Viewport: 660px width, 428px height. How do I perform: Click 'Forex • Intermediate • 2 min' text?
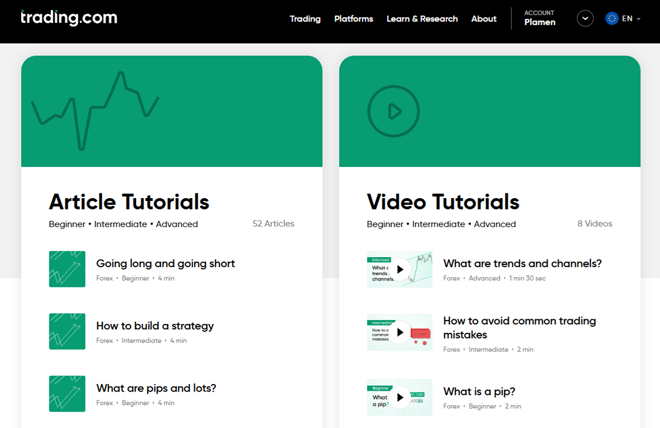point(488,349)
